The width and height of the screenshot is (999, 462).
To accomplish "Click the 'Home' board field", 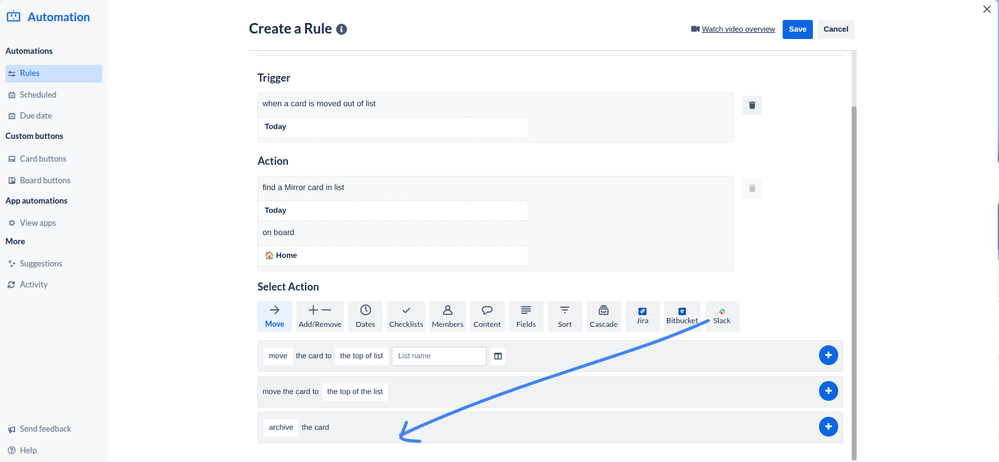I will pyautogui.click(x=393, y=256).
